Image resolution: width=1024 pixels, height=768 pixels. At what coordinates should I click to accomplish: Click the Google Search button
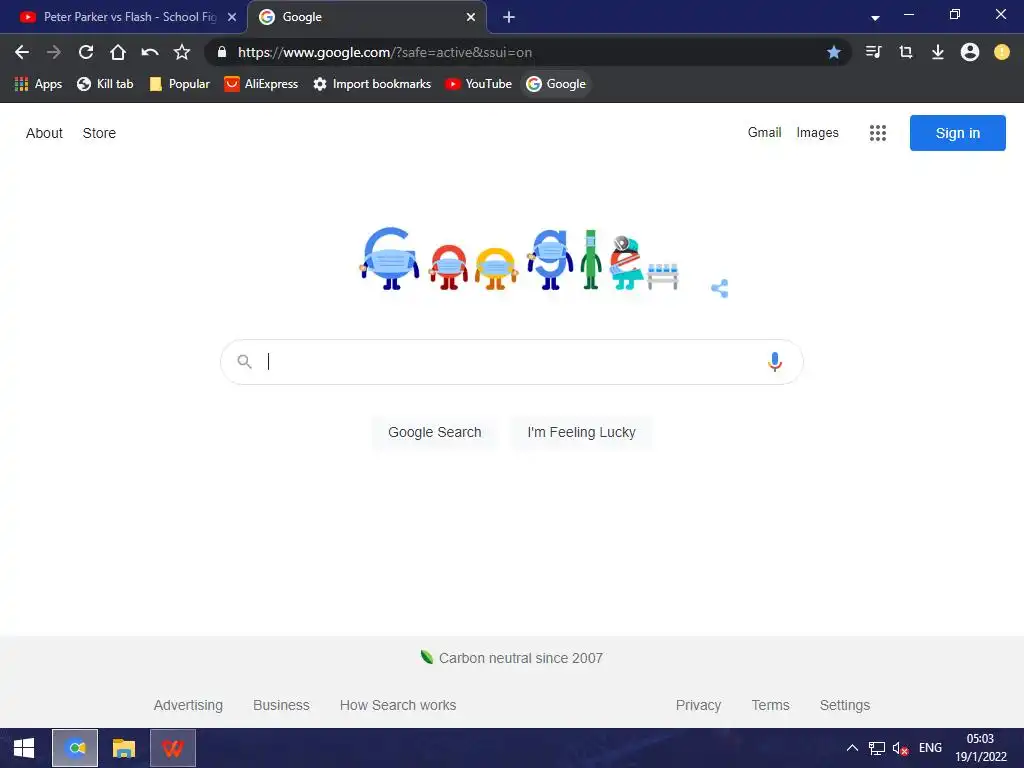pos(434,432)
